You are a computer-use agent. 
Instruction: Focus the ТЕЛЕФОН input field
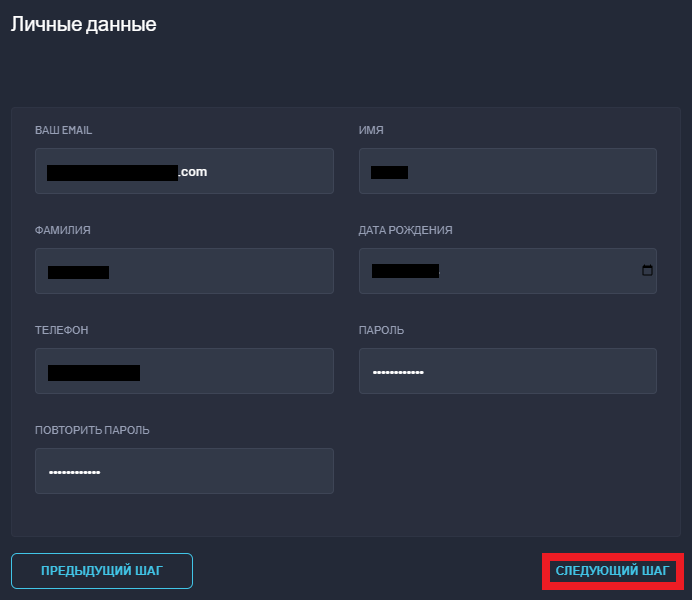click(184, 371)
